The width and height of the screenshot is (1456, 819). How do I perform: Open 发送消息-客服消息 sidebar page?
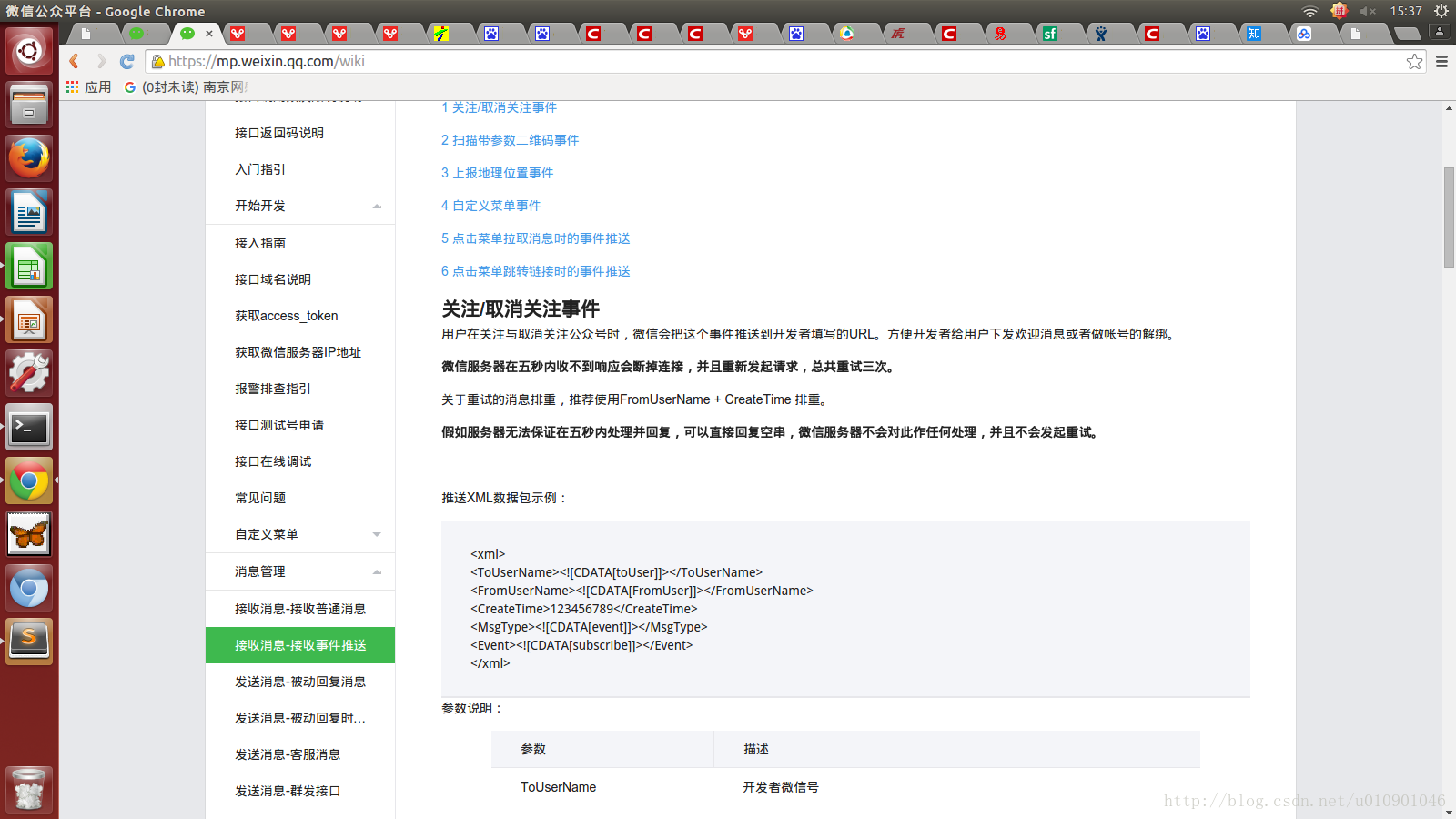coord(288,754)
